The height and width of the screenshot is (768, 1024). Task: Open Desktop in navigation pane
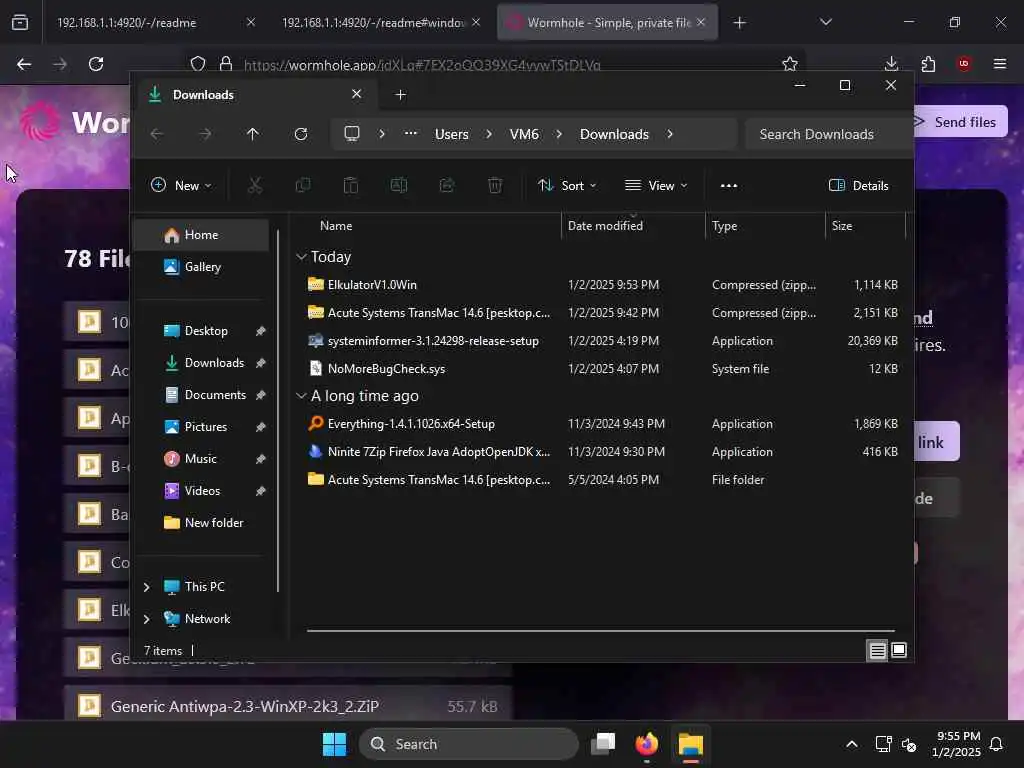click(x=206, y=331)
